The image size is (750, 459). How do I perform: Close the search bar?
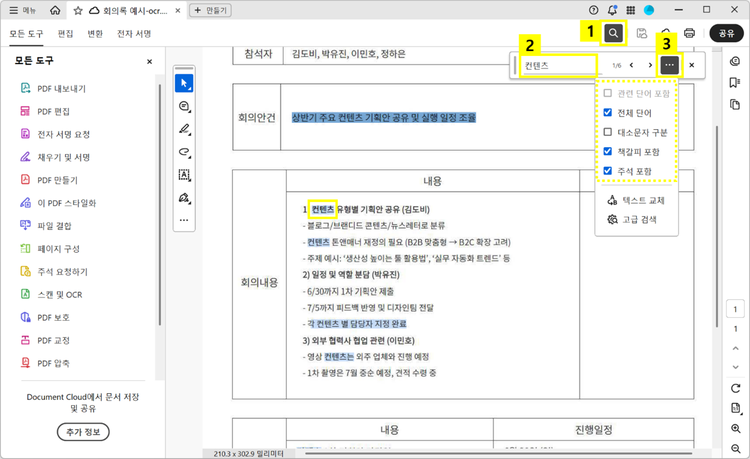click(692, 65)
